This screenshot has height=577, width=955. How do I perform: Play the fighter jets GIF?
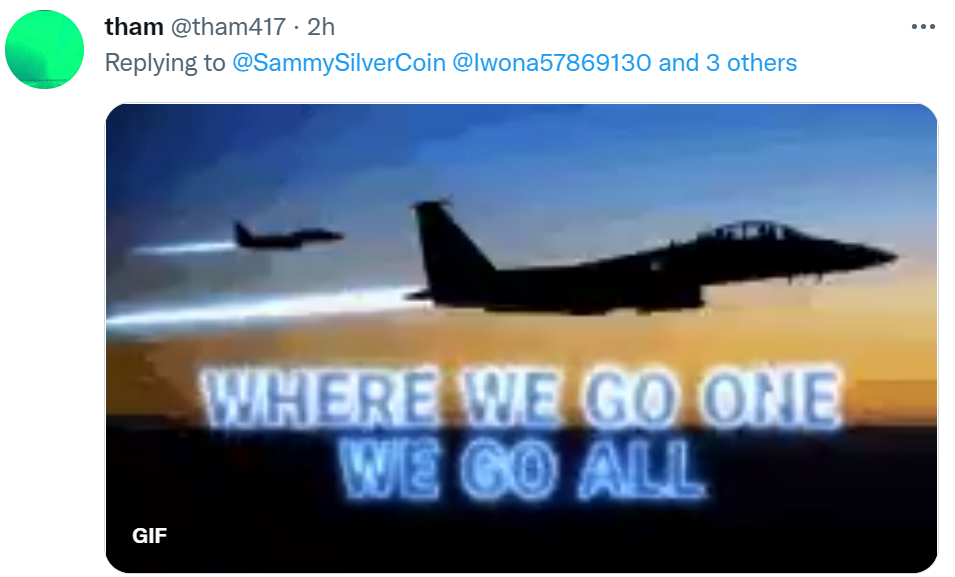[x=521, y=338]
